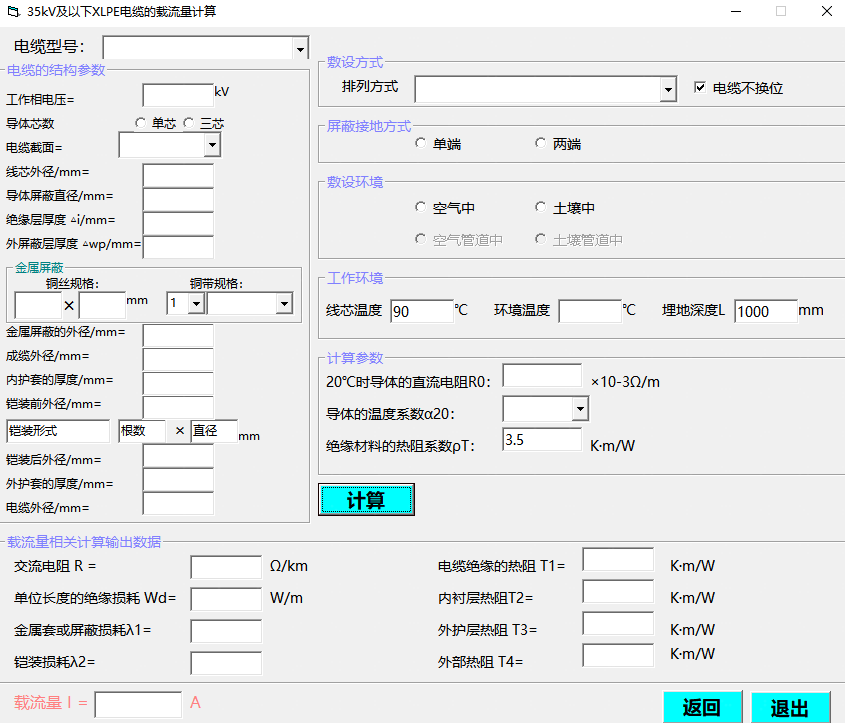845x723 pixels.
Task: Click the application icon in title bar
Action: click(13, 12)
